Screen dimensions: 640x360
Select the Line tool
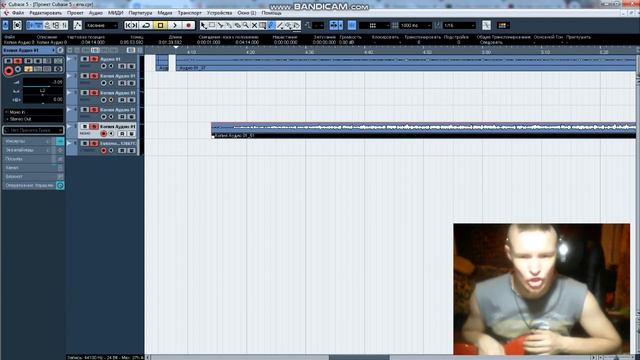point(280,25)
